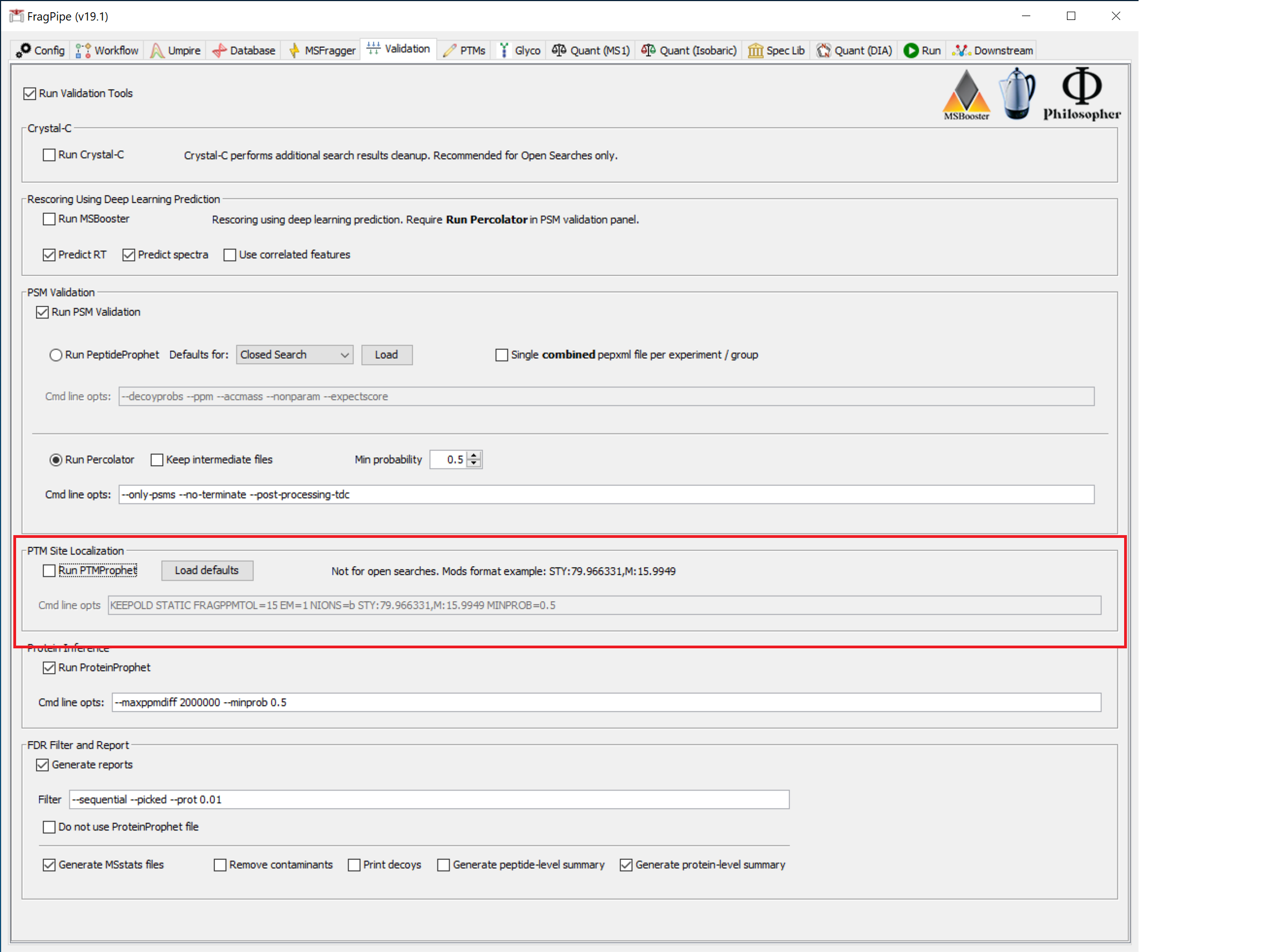Enable the Run PTMProphet checkbox

point(49,571)
